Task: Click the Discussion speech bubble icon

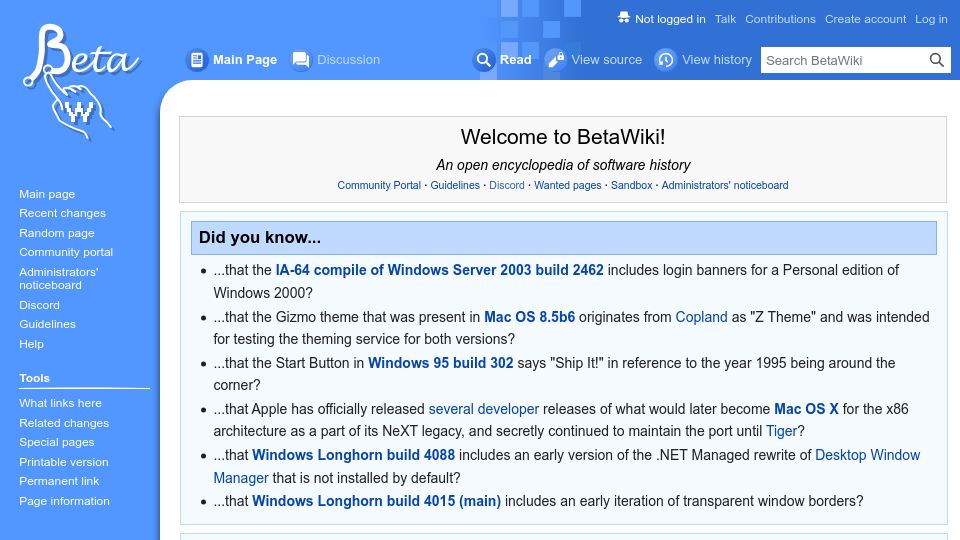Action: 301,60
